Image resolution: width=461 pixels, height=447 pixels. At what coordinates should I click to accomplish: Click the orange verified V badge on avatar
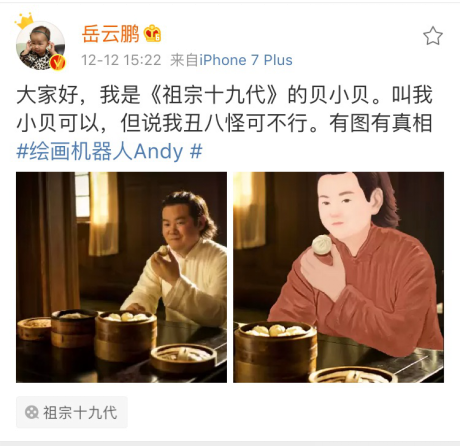point(58,62)
